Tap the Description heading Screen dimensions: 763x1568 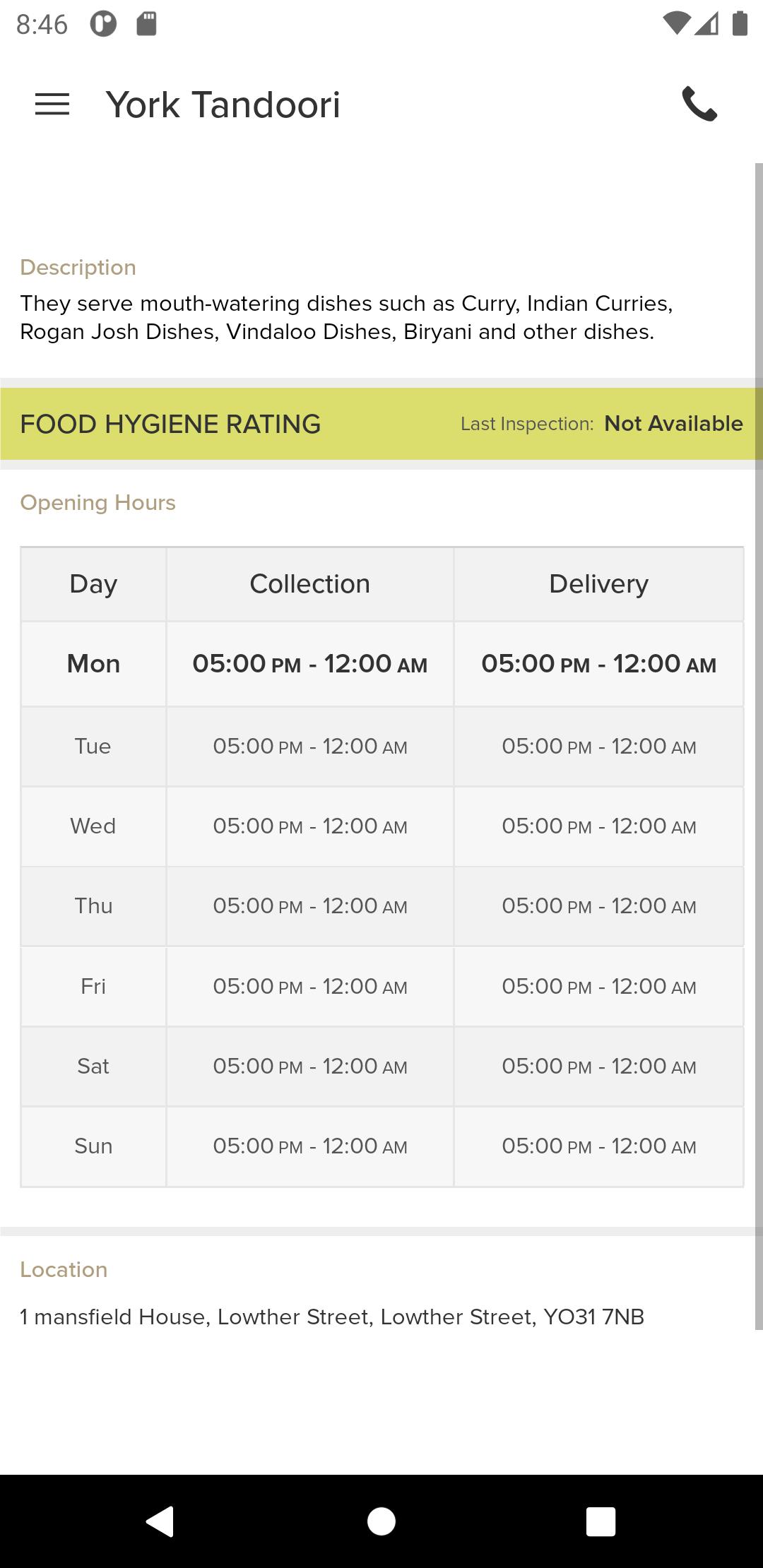(78, 267)
